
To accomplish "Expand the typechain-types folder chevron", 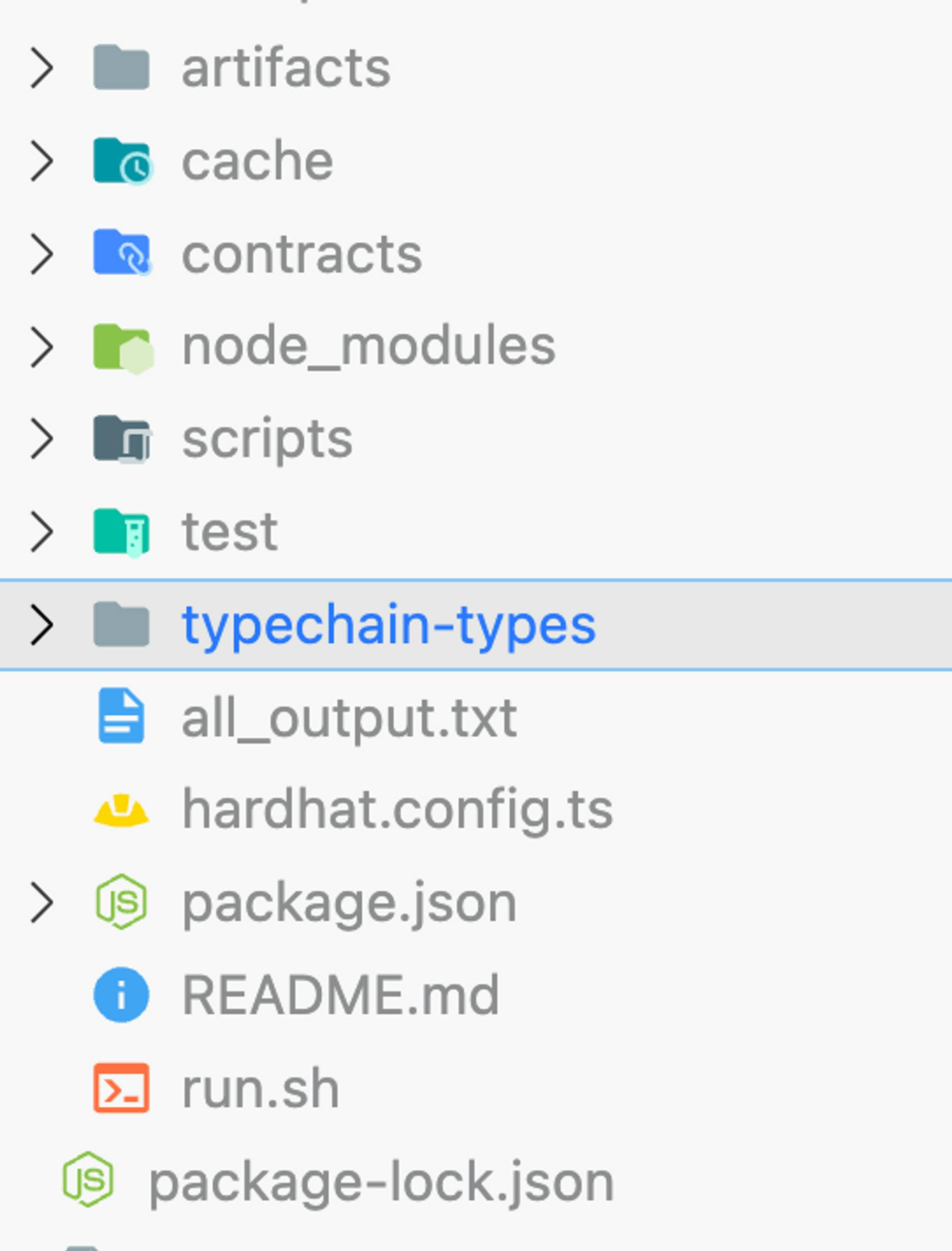I will (42, 625).
